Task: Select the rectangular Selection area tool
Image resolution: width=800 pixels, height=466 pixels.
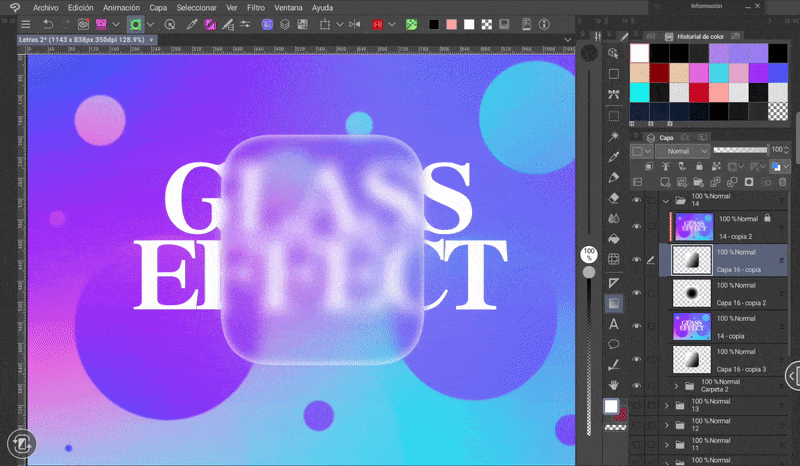Action: [x=614, y=116]
